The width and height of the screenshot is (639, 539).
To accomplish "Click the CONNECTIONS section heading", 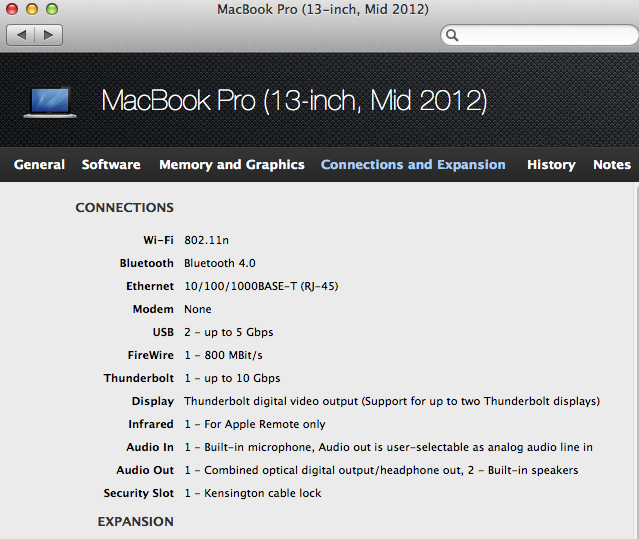I will [x=124, y=208].
